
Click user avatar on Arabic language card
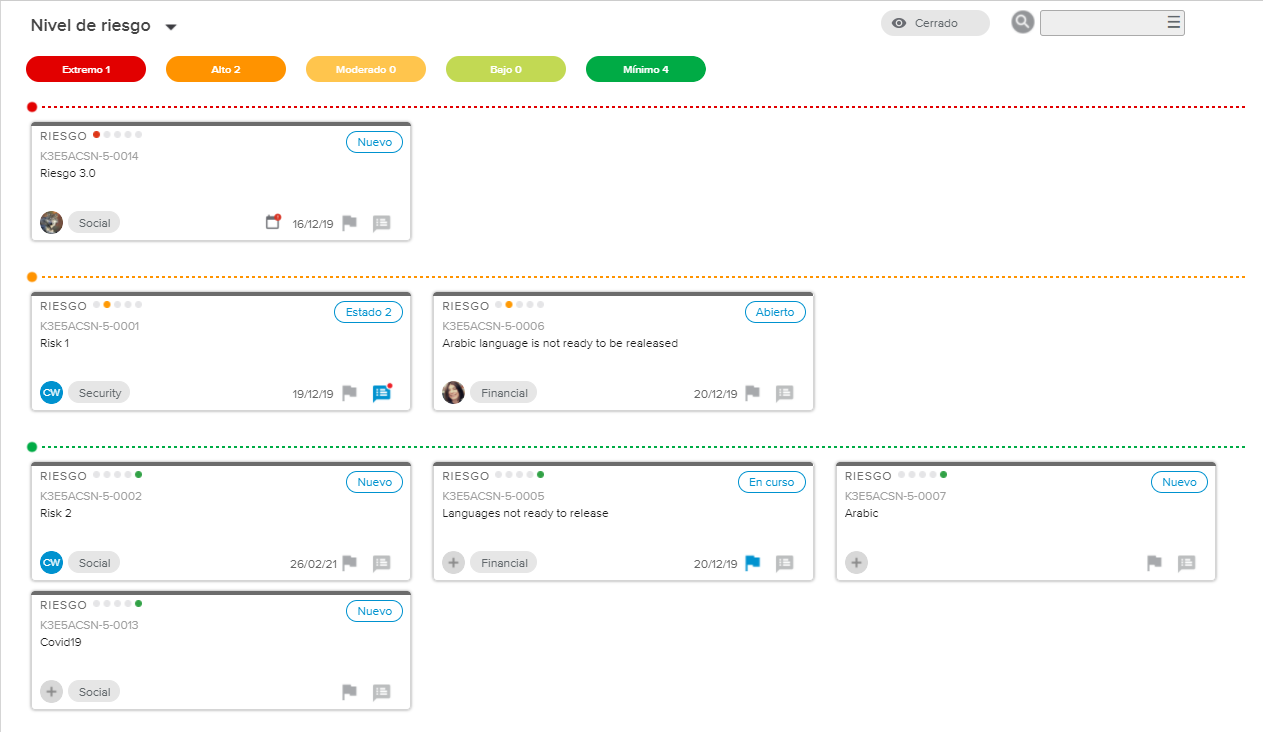453,393
